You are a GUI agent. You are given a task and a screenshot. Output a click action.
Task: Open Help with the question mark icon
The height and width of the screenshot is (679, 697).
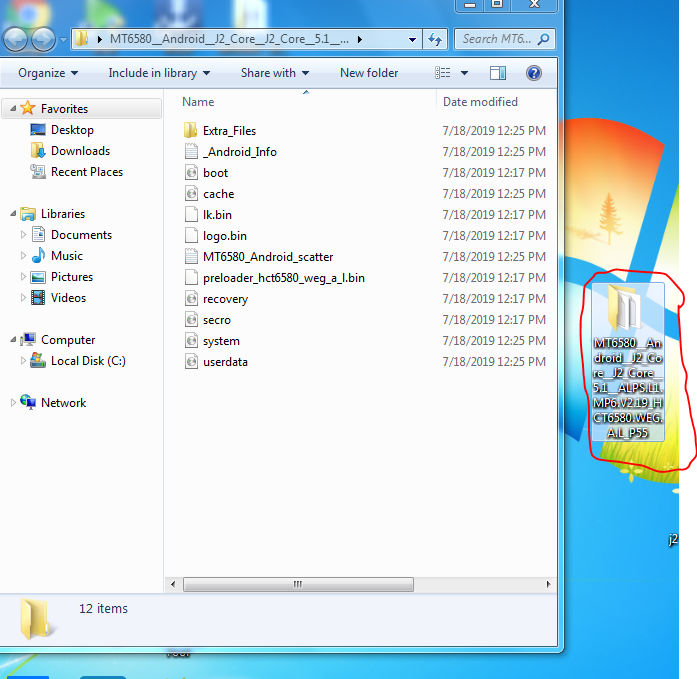tap(533, 73)
